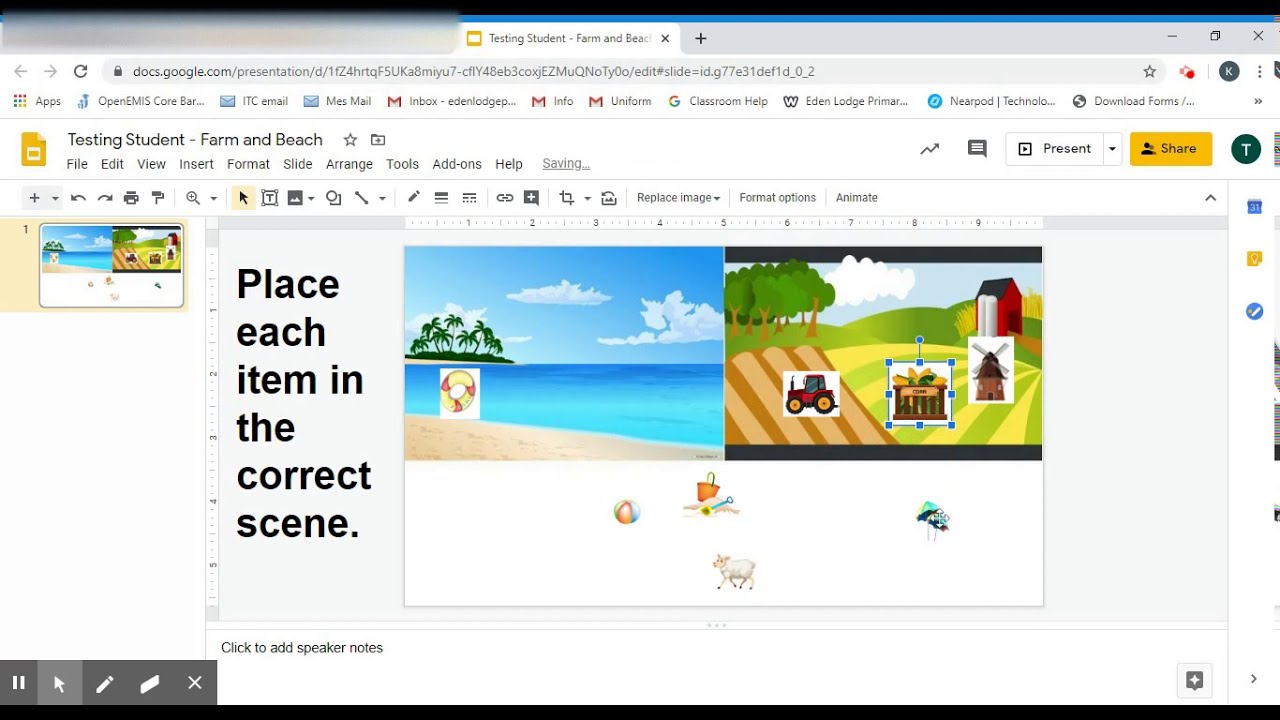Image resolution: width=1280 pixels, height=720 pixels.
Task: Click the activity trend arrow icon
Action: pos(930,149)
